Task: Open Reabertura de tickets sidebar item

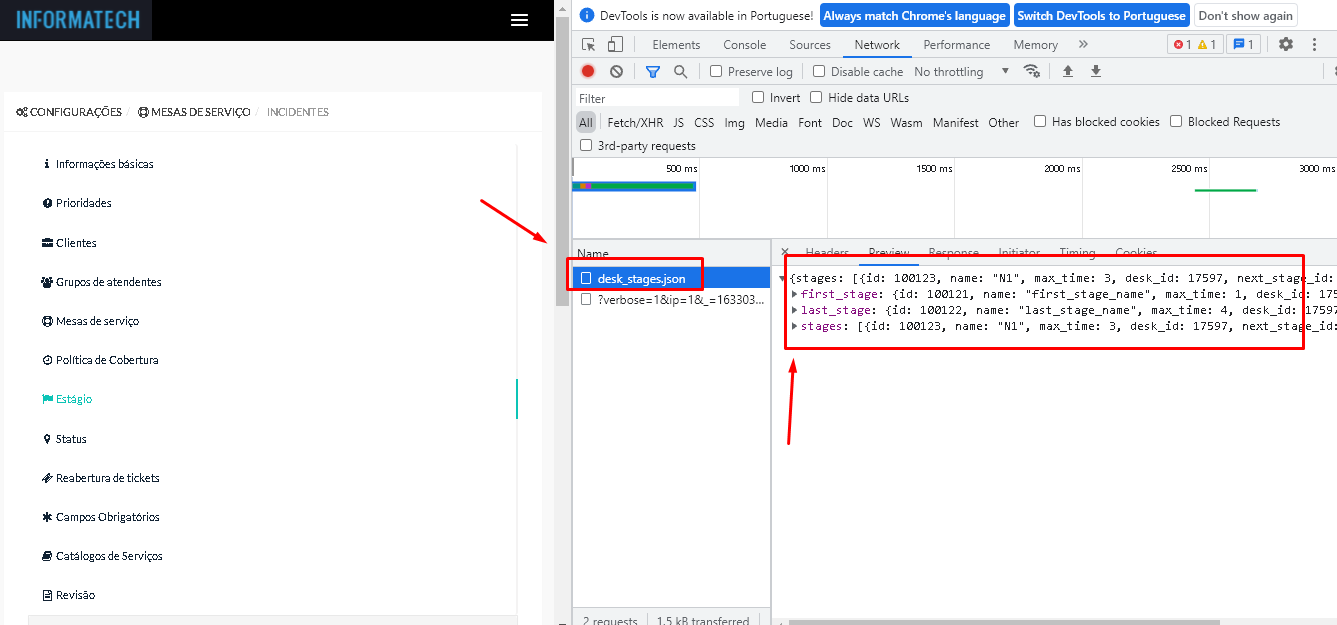Action: (101, 478)
